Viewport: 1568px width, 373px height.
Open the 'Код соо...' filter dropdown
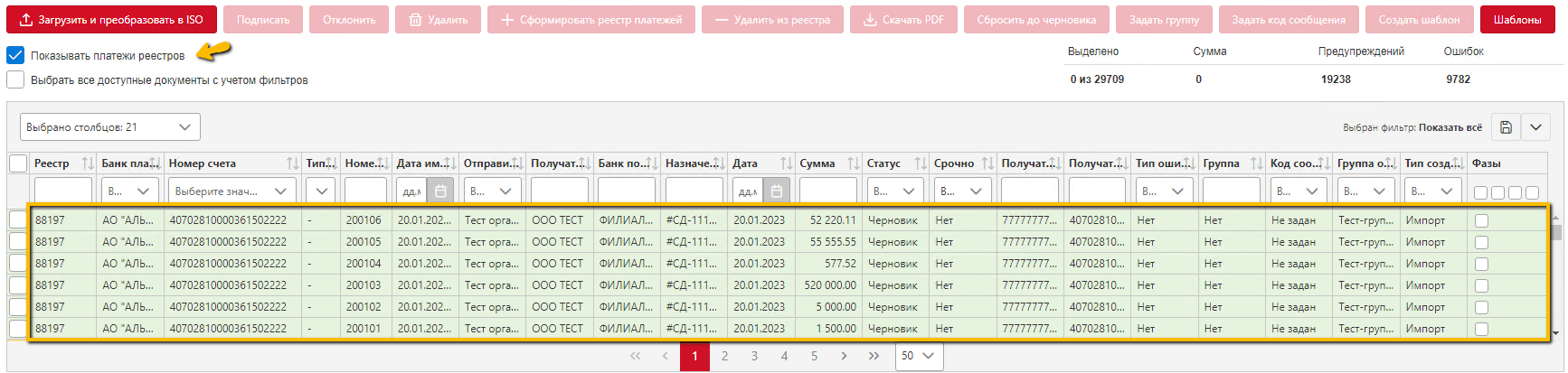tap(1299, 191)
